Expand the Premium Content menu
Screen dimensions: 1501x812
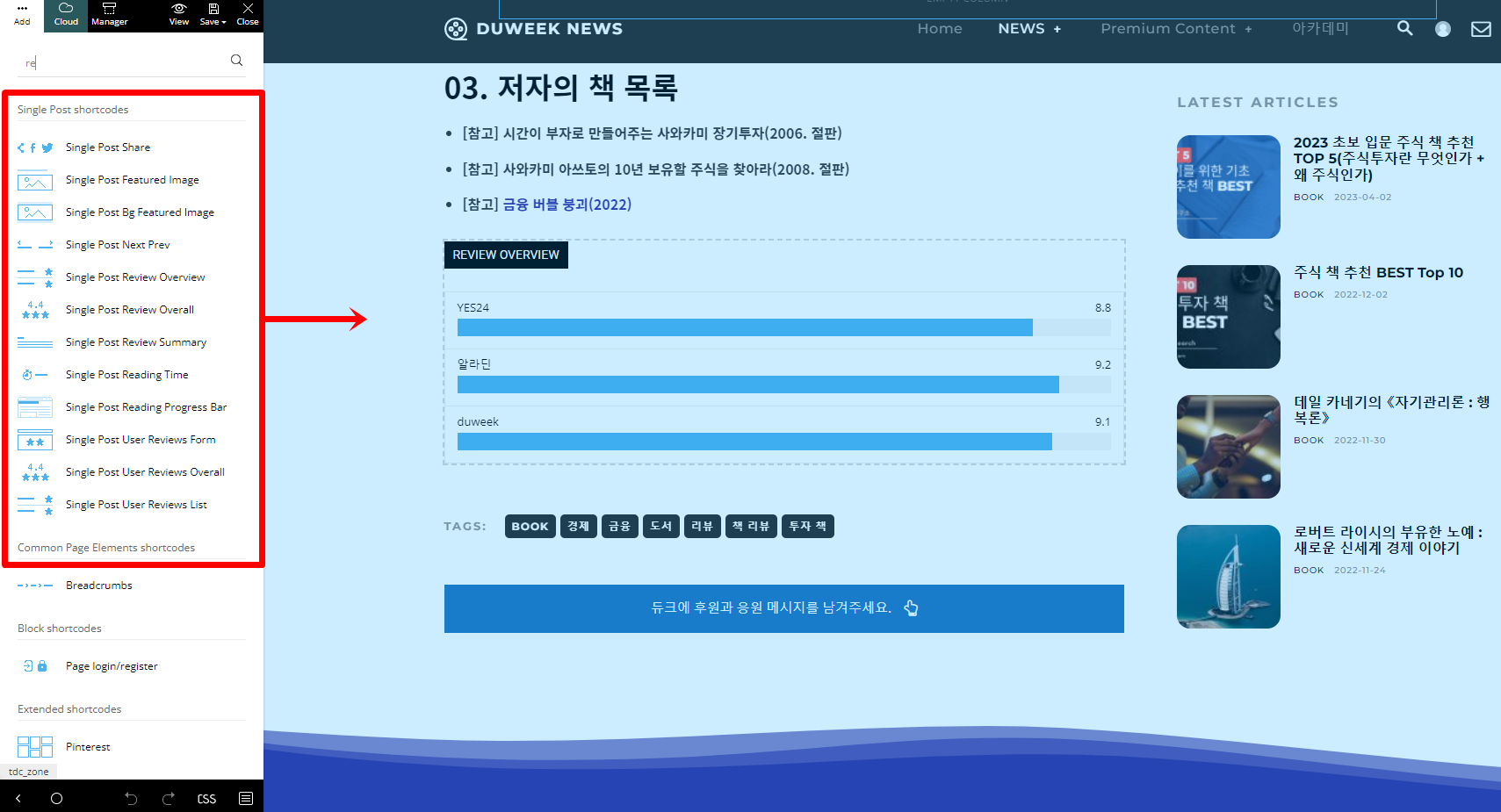click(x=1176, y=29)
